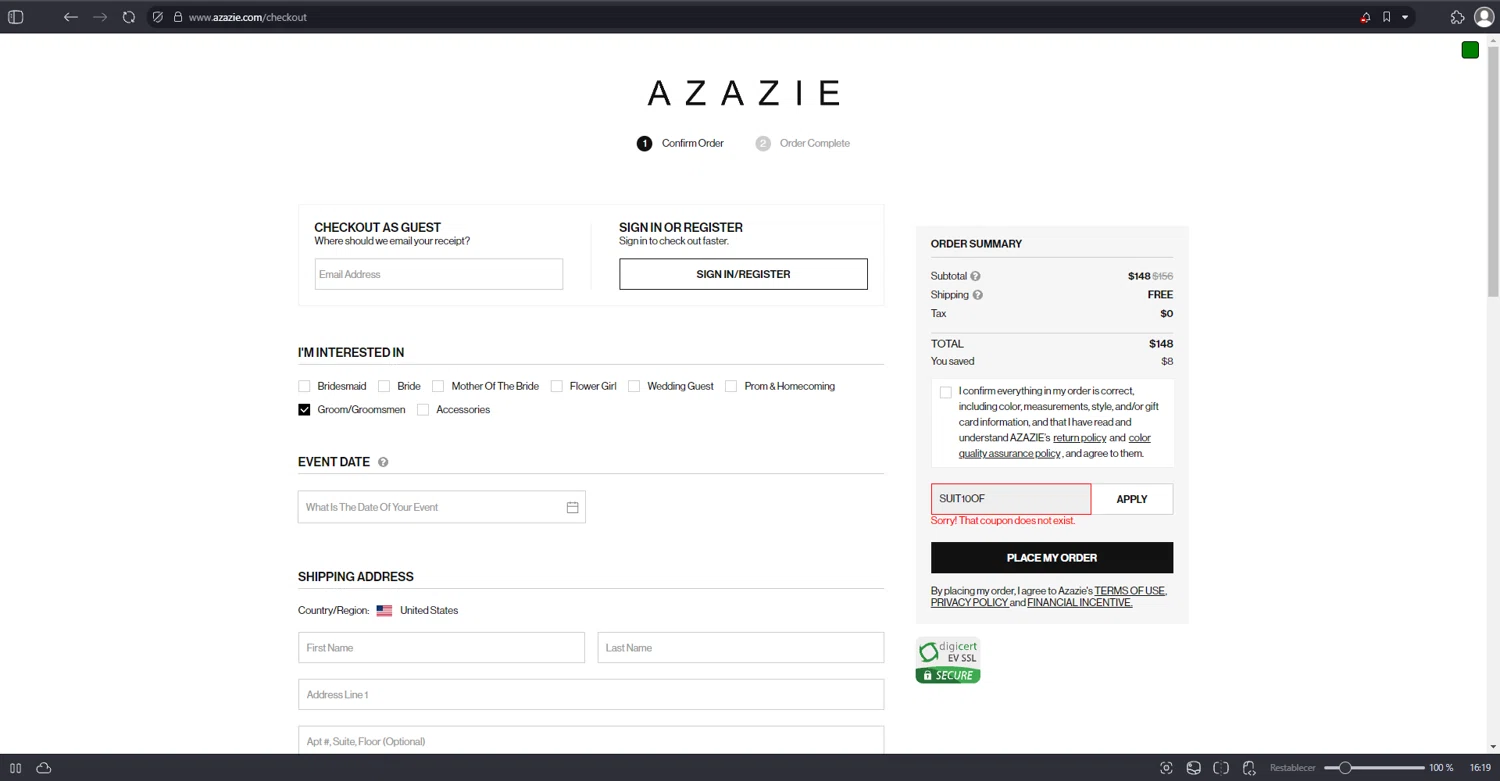Click the Event Date help icon

tap(383, 462)
